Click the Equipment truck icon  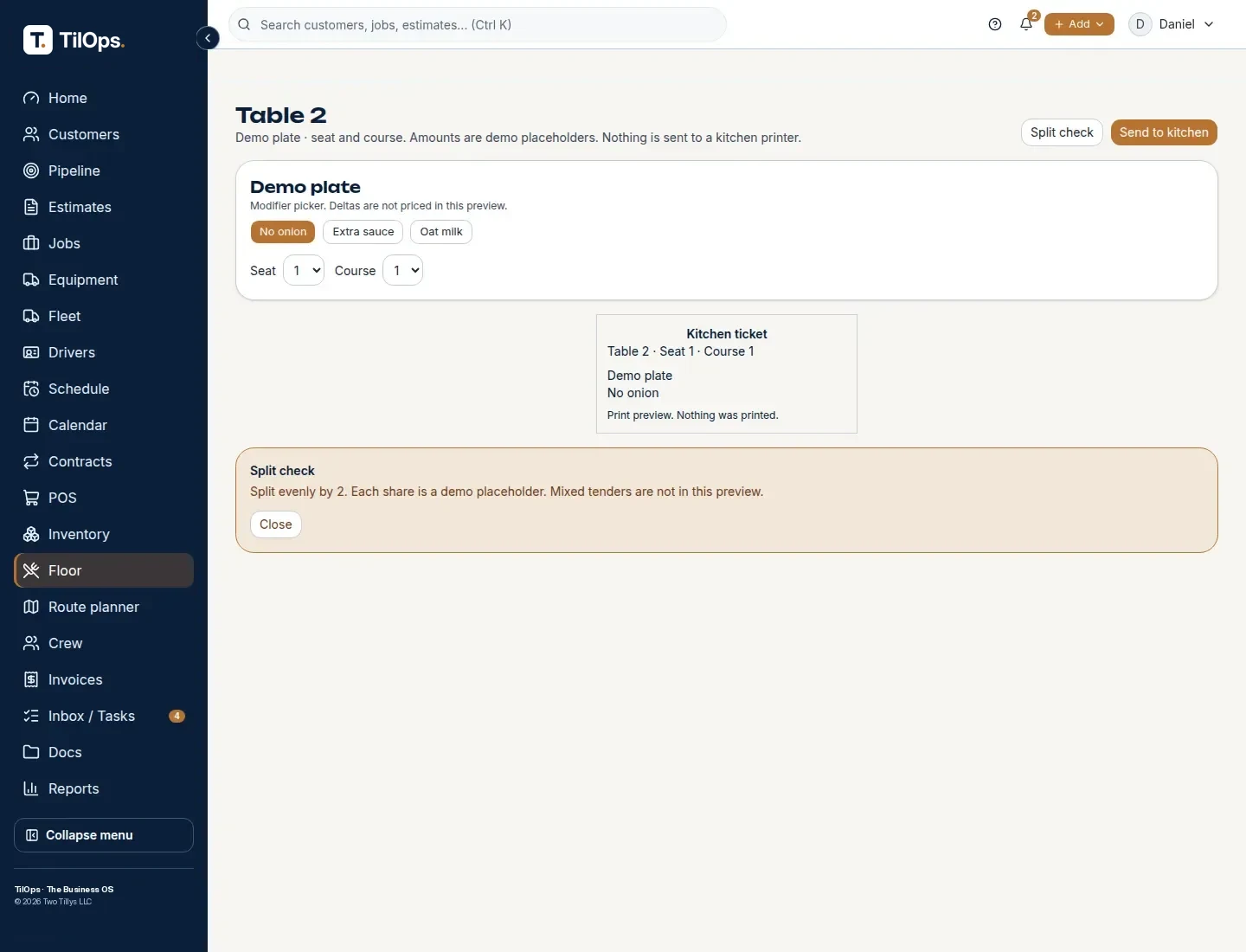pyautogui.click(x=31, y=280)
